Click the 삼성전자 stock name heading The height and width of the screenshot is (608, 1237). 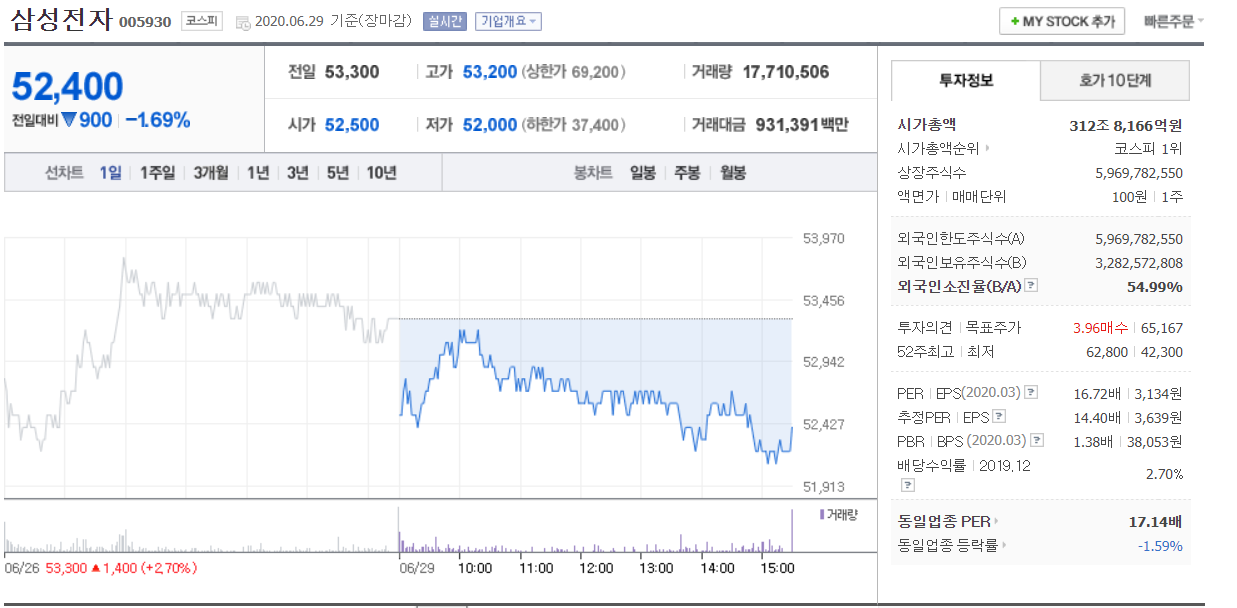[62, 20]
